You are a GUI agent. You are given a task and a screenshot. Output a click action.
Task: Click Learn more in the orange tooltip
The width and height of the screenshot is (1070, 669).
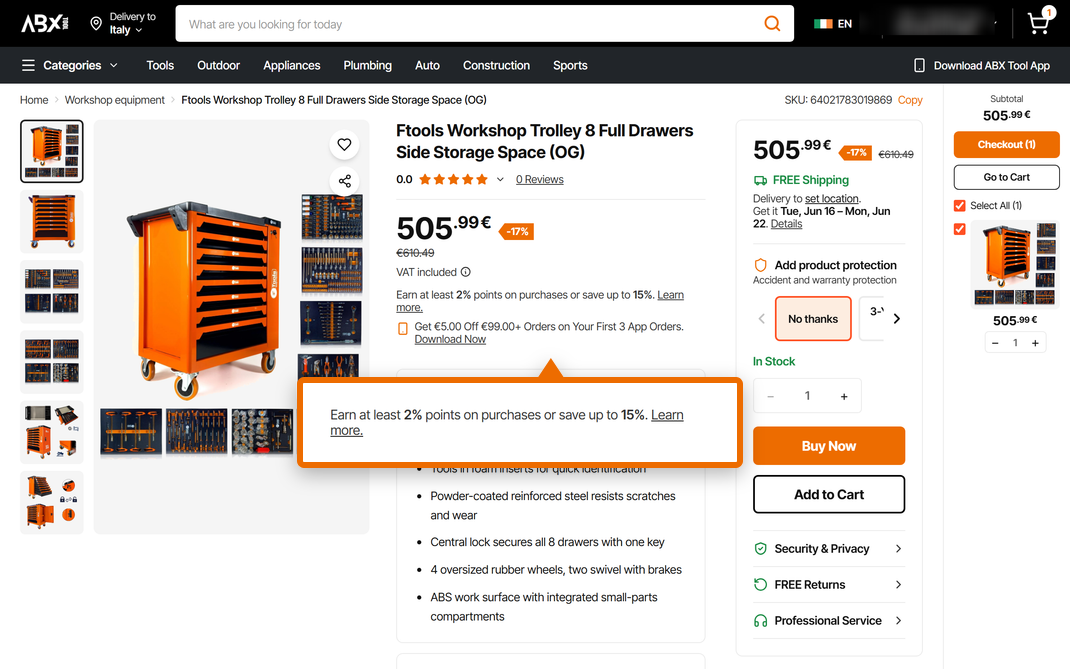pos(667,415)
